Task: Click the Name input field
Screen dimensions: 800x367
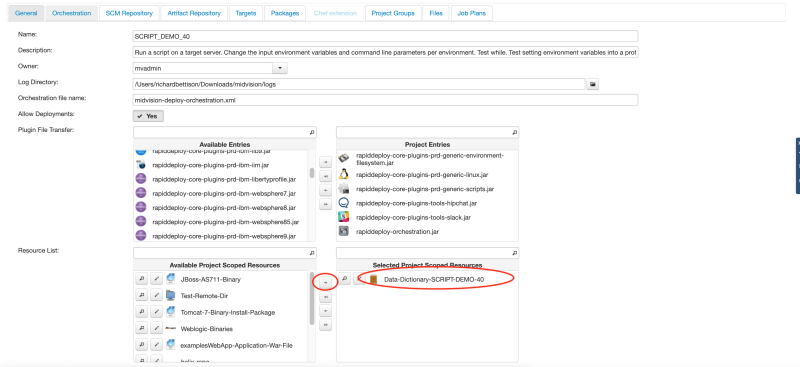Action: click(x=385, y=36)
